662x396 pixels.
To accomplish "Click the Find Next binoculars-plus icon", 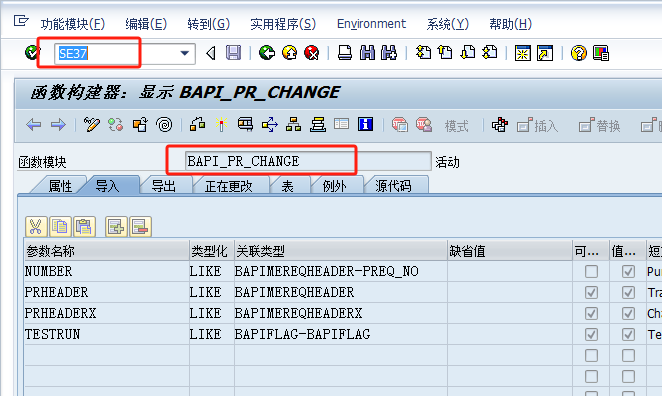I will pos(389,53).
